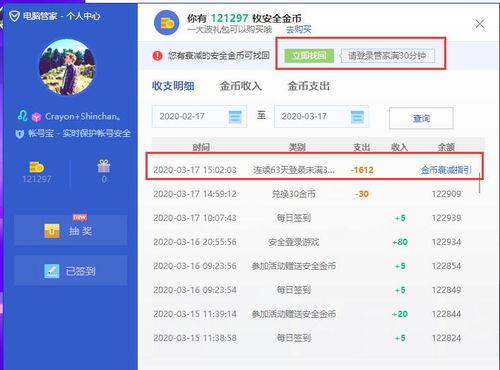This screenshot has width=500, height=370.
Task: Click the green 121297 coin total in header
Action: point(230,18)
